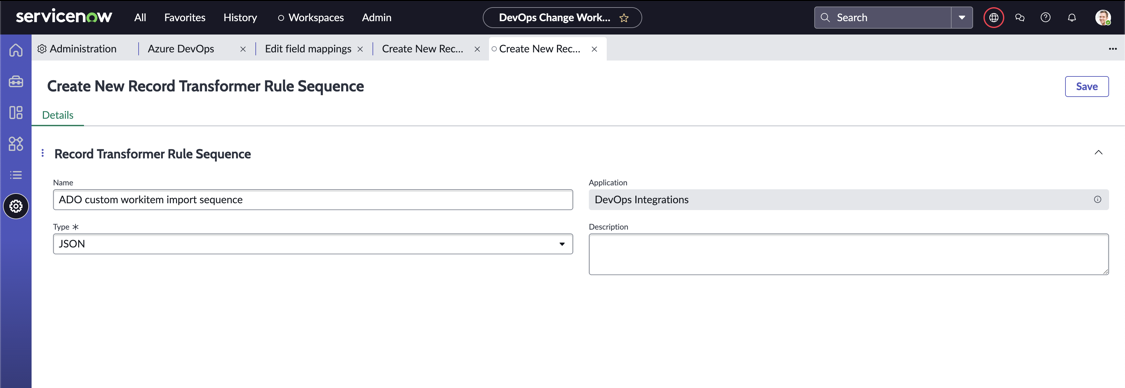Viewport: 1125px width, 388px height.
Task: Star the DevOps Change Workspace favorite
Action: click(623, 18)
